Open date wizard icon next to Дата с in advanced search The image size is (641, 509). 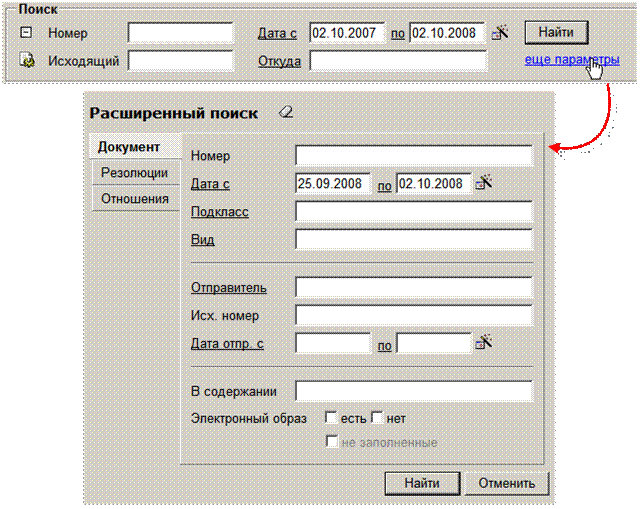[x=484, y=183]
